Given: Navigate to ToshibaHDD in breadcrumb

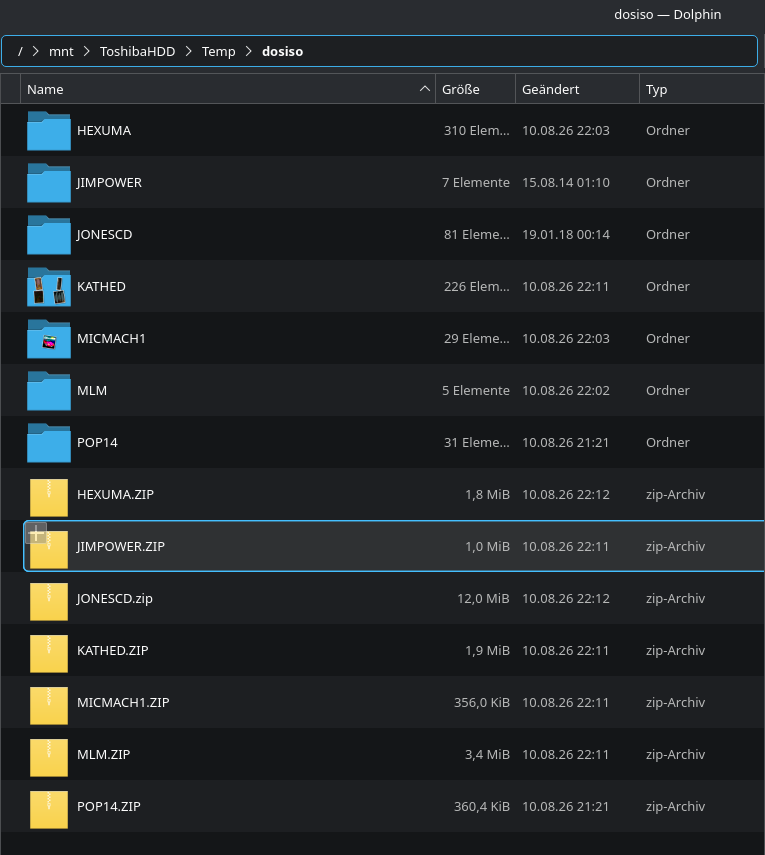Looking at the screenshot, I should pos(137,51).
